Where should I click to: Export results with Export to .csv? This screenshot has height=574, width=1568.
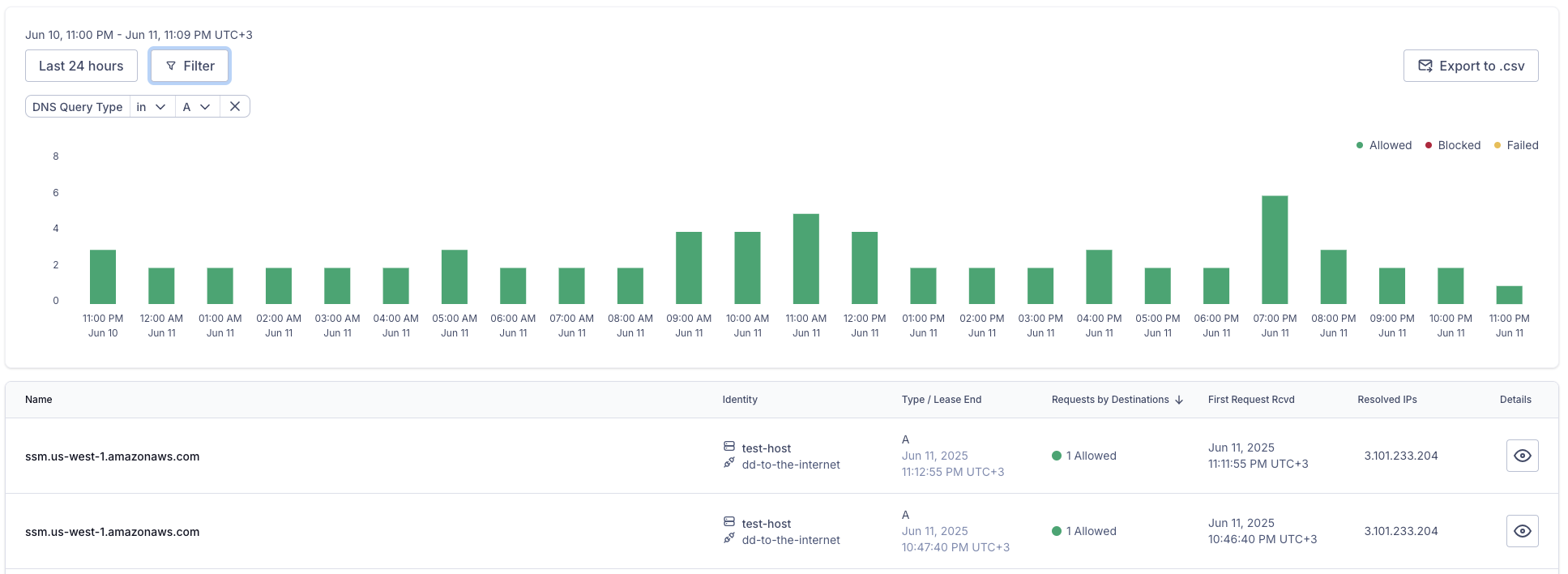pyautogui.click(x=1470, y=66)
